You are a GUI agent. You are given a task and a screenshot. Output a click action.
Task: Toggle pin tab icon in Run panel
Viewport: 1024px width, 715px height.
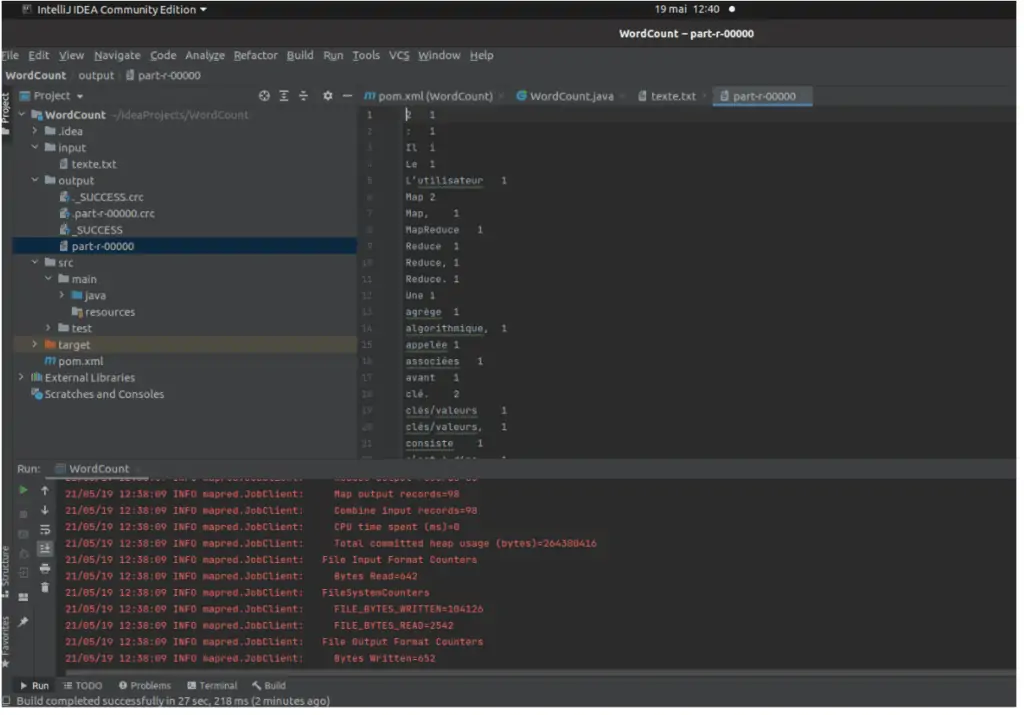point(23,622)
